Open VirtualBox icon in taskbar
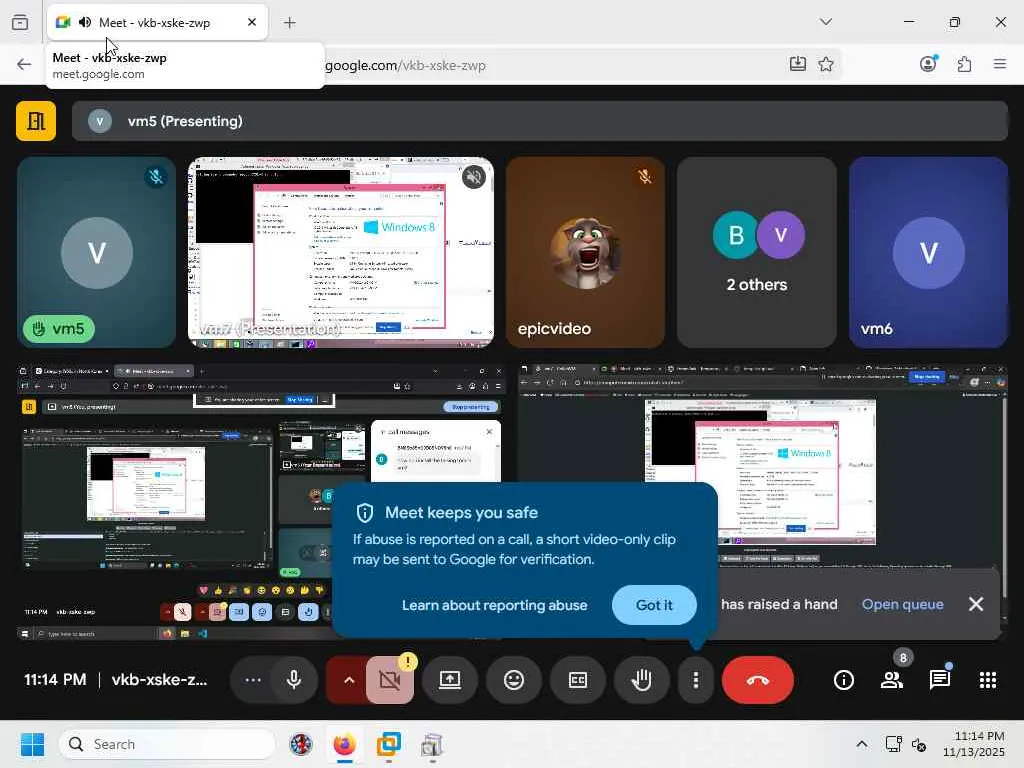This screenshot has height=768, width=1024. click(389, 744)
